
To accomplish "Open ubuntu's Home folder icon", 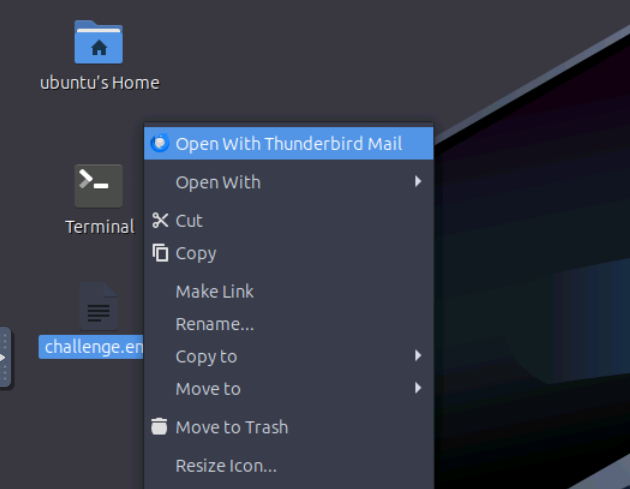I will click(x=98, y=42).
